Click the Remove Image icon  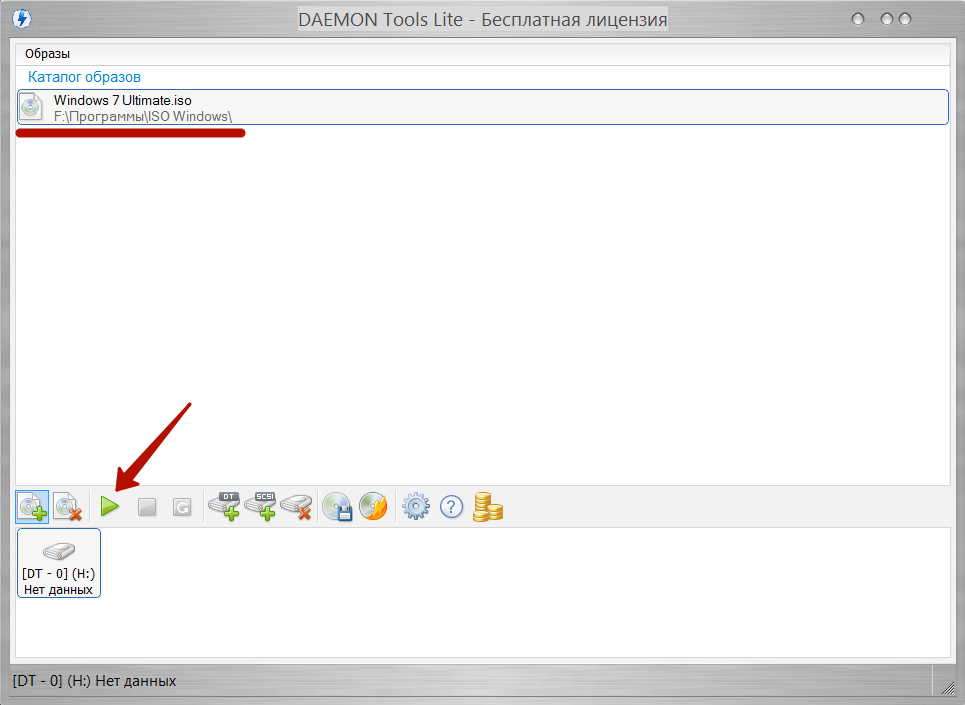pos(67,508)
